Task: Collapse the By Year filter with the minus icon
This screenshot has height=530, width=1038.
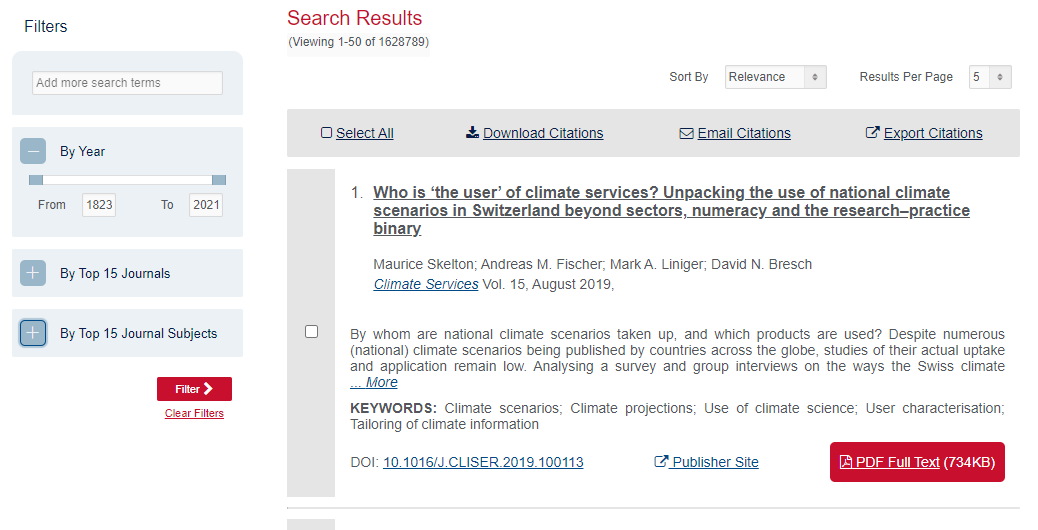Action: tap(32, 151)
